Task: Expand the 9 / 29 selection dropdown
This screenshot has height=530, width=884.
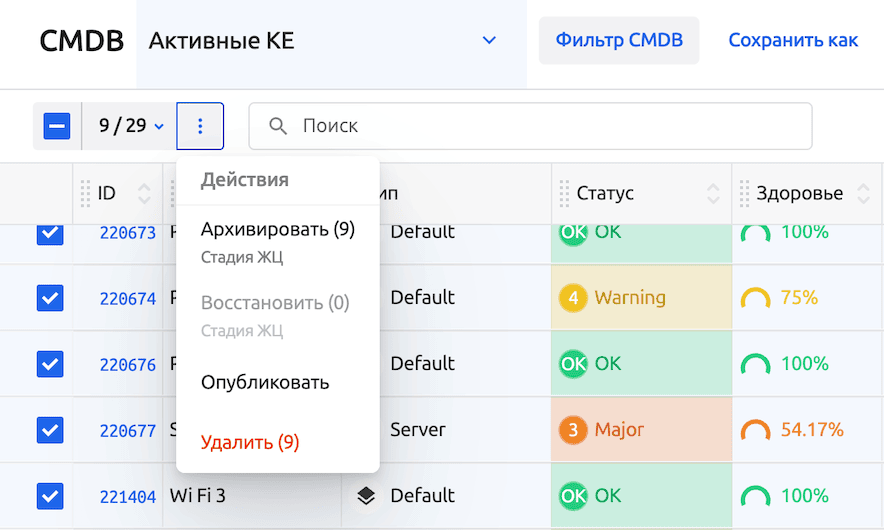Action: (130, 126)
